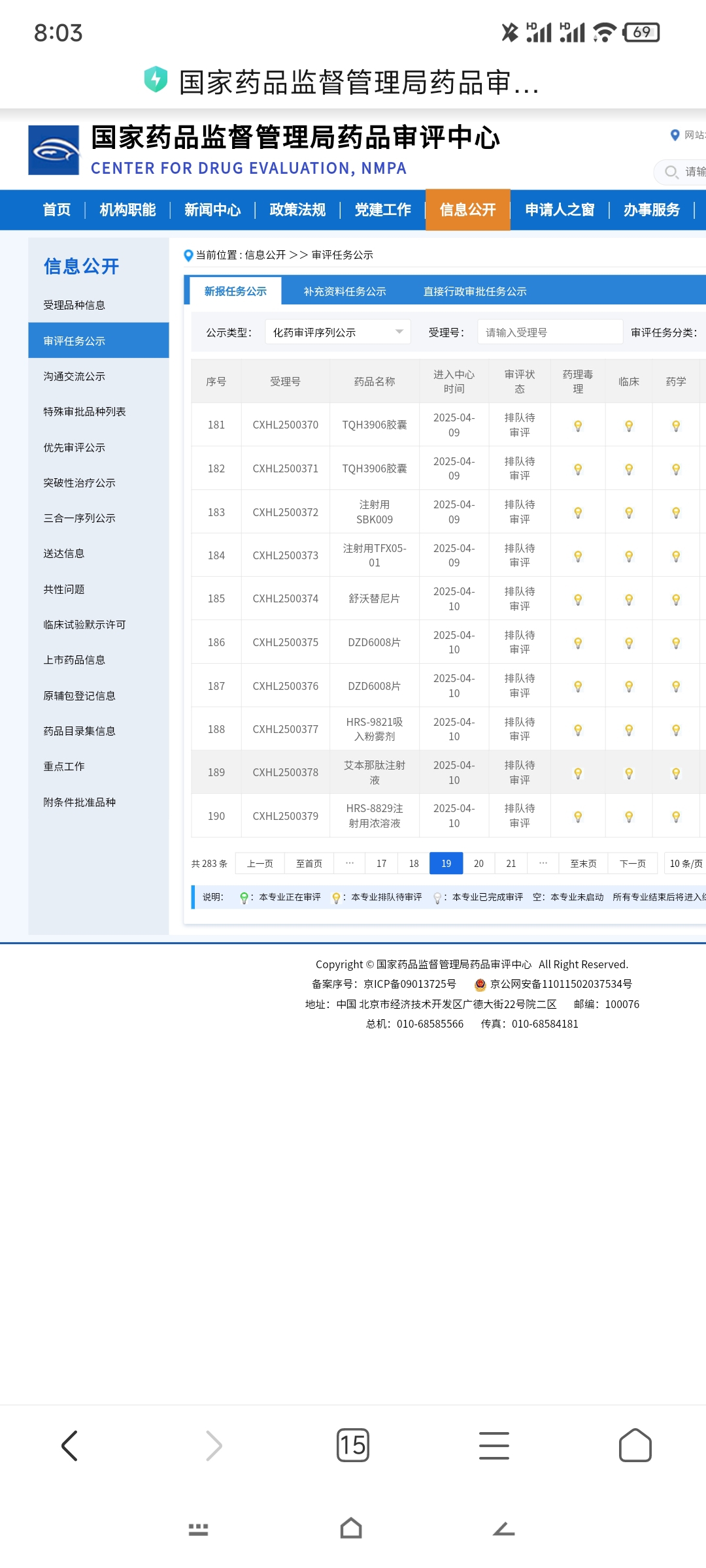Image resolution: width=706 pixels, height=1568 pixels.
Task: Switch to 补充资料任务公示 tab
Action: [x=345, y=291]
